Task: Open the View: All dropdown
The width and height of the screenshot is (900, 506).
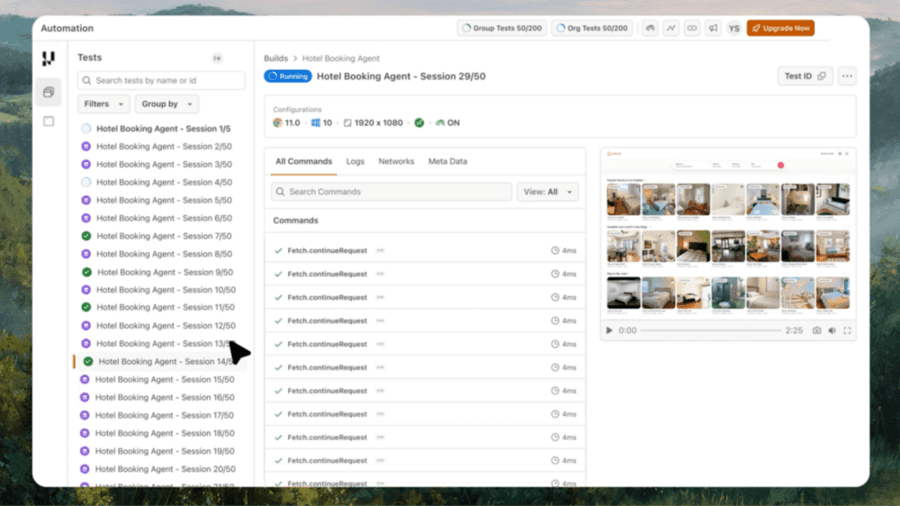Action: [x=548, y=192]
